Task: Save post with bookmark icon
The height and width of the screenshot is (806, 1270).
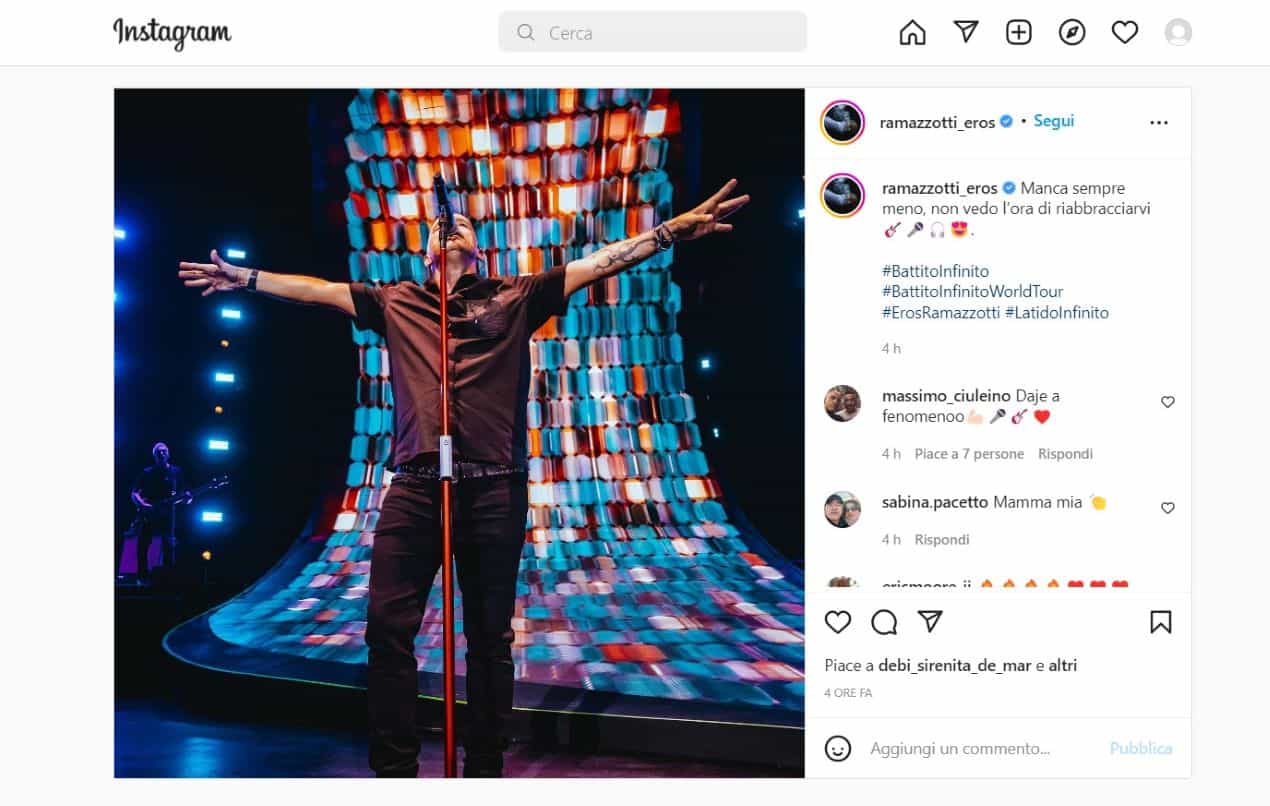Action: point(1160,622)
